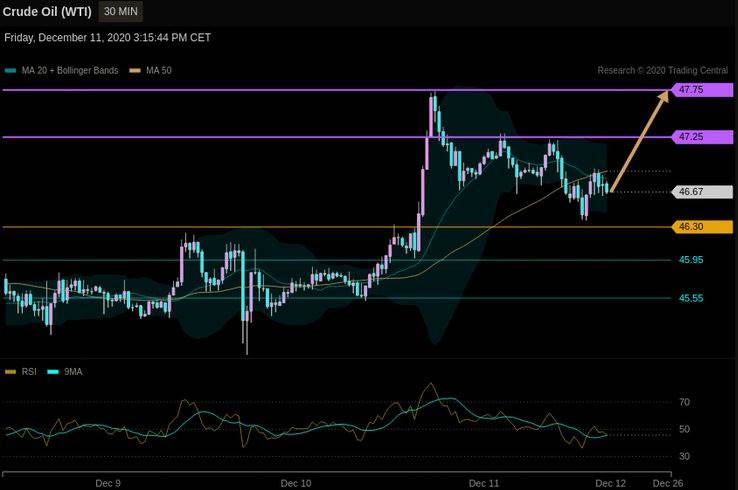
Task: Click the RSI 30 level label
Action: (684, 456)
